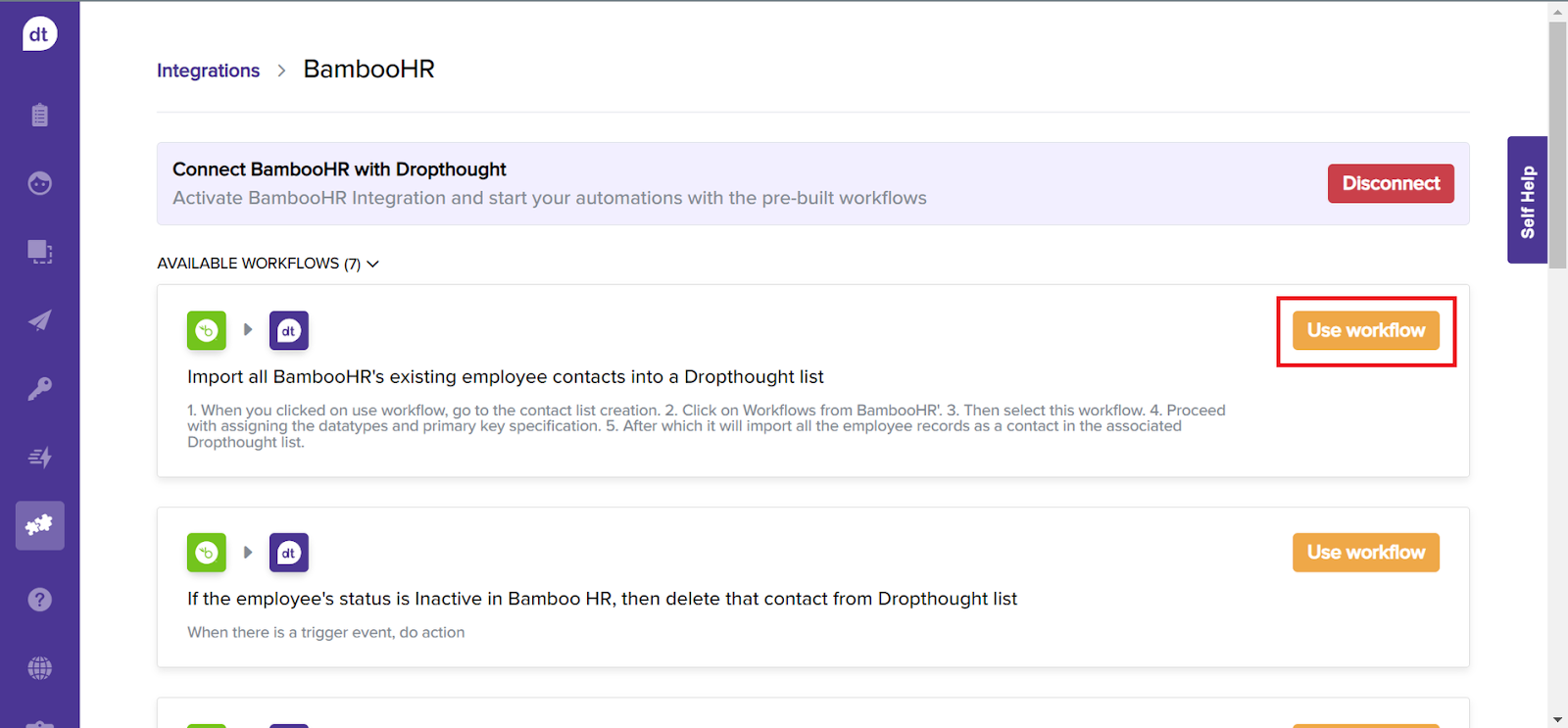Click the Dropthought logo in sidebar

(39, 34)
